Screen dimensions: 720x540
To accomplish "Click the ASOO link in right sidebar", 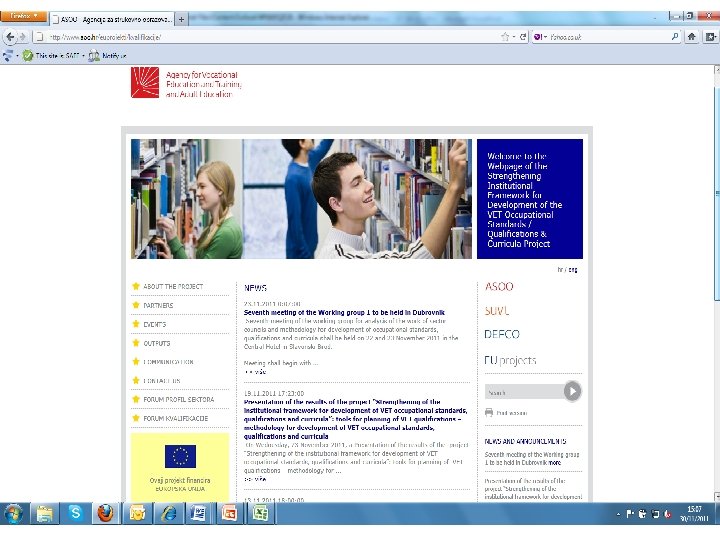I will click(499, 287).
